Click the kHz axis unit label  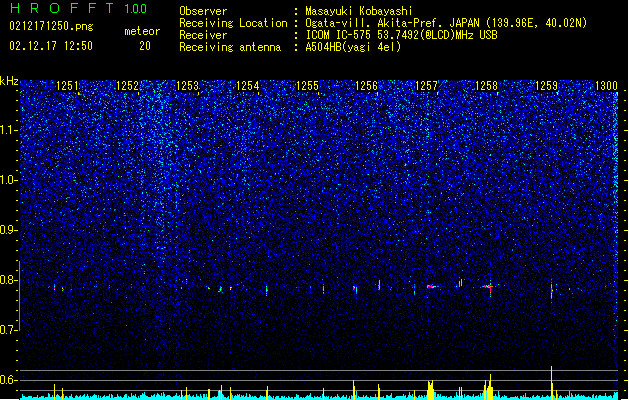coord(9,81)
